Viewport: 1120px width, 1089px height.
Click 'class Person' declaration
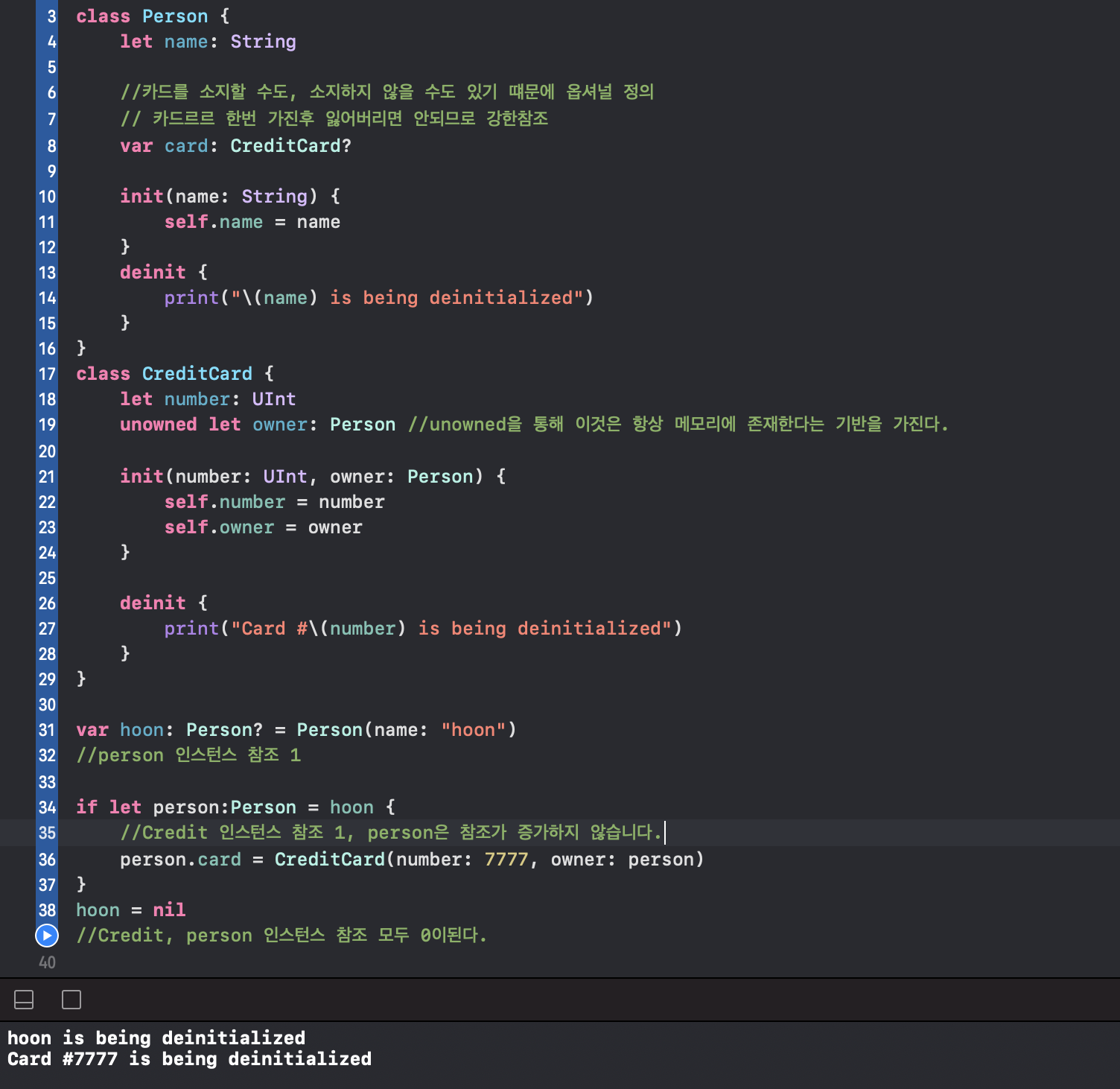click(x=153, y=16)
